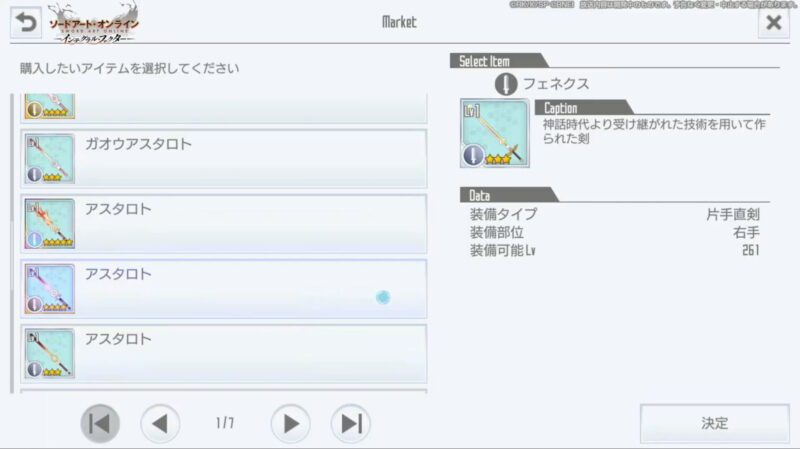Click the list scrollbar on the left
This screenshot has height=449, width=800.
tap(12, 243)
